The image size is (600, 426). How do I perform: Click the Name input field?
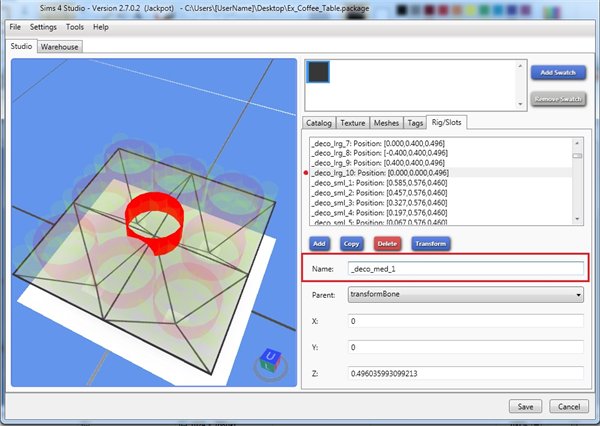coord(465,268)
